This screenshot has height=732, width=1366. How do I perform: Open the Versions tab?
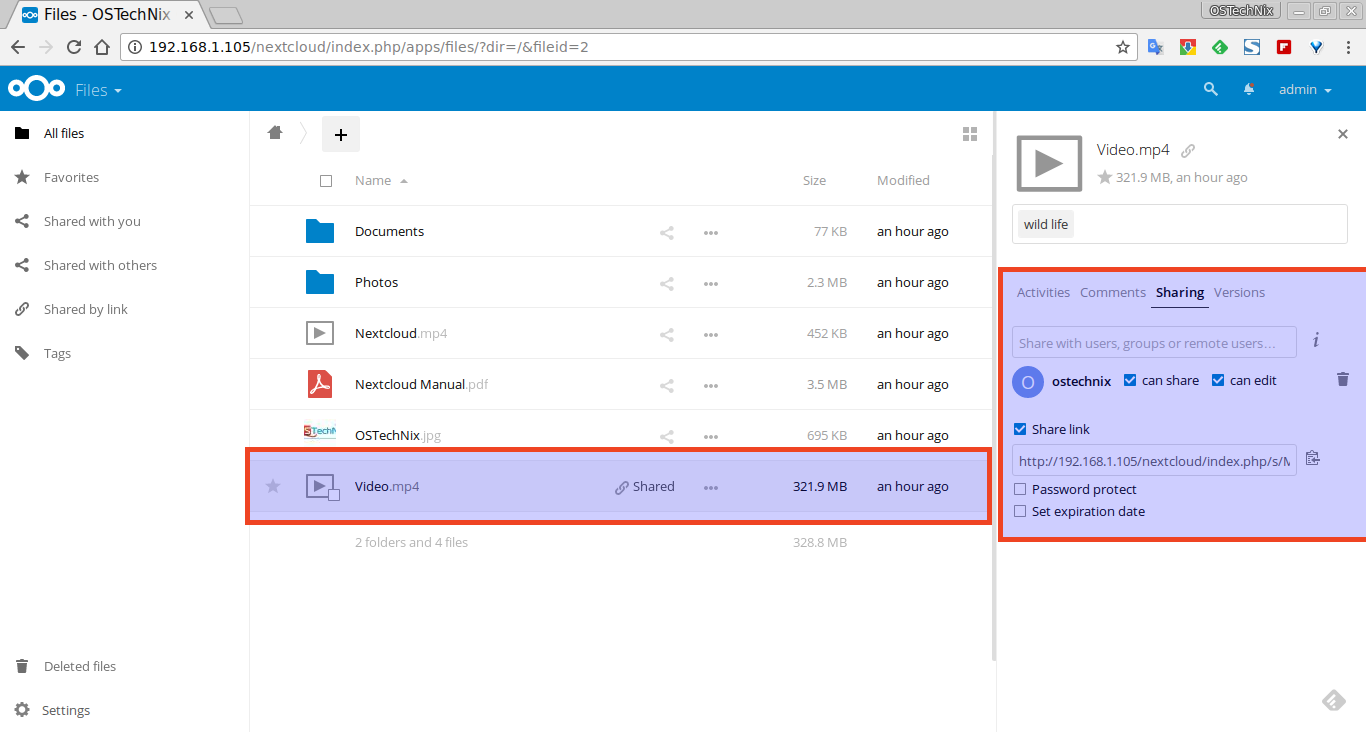tap(1239, 293)
